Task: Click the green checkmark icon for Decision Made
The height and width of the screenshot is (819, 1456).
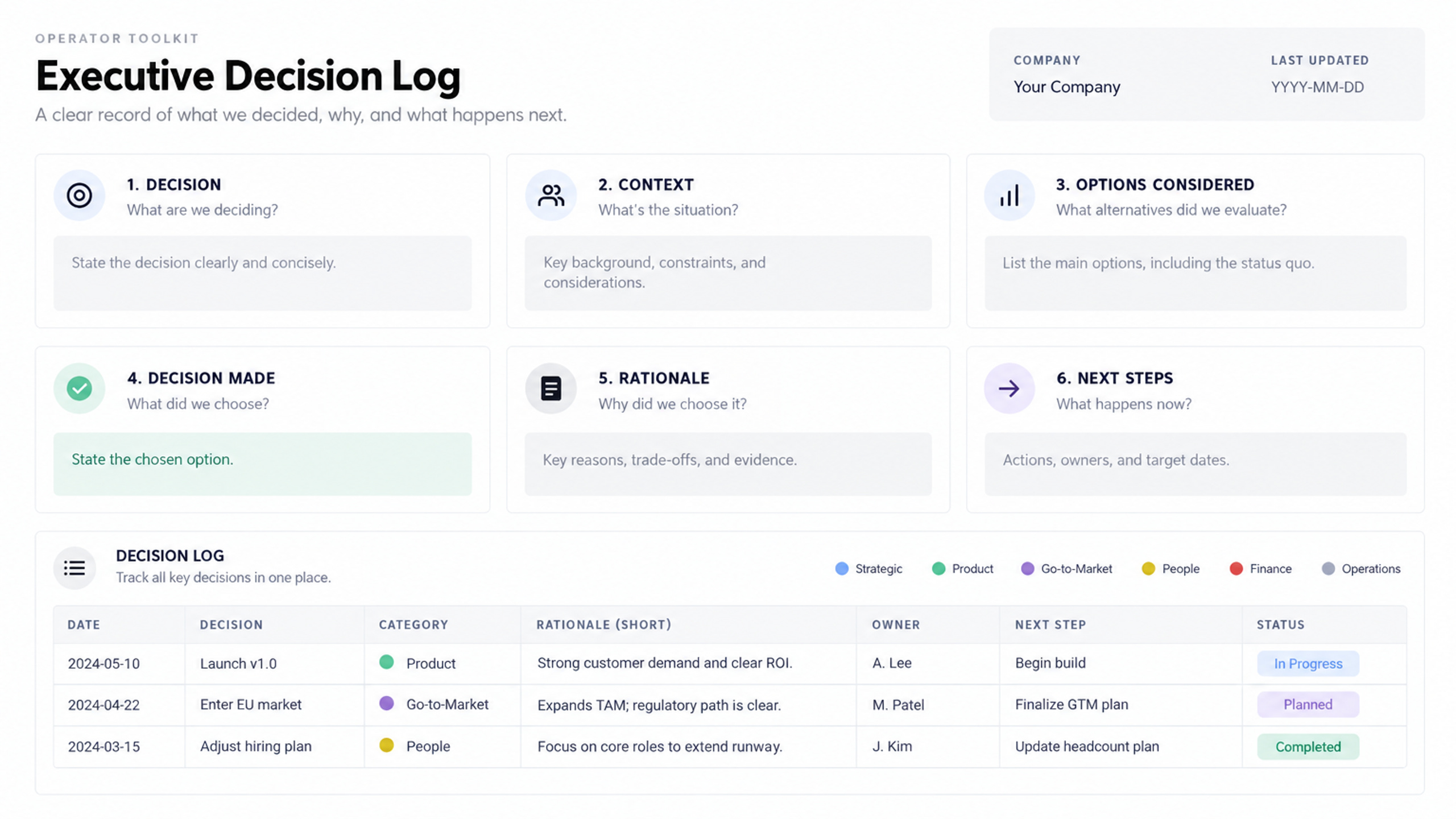Action: 79,388
